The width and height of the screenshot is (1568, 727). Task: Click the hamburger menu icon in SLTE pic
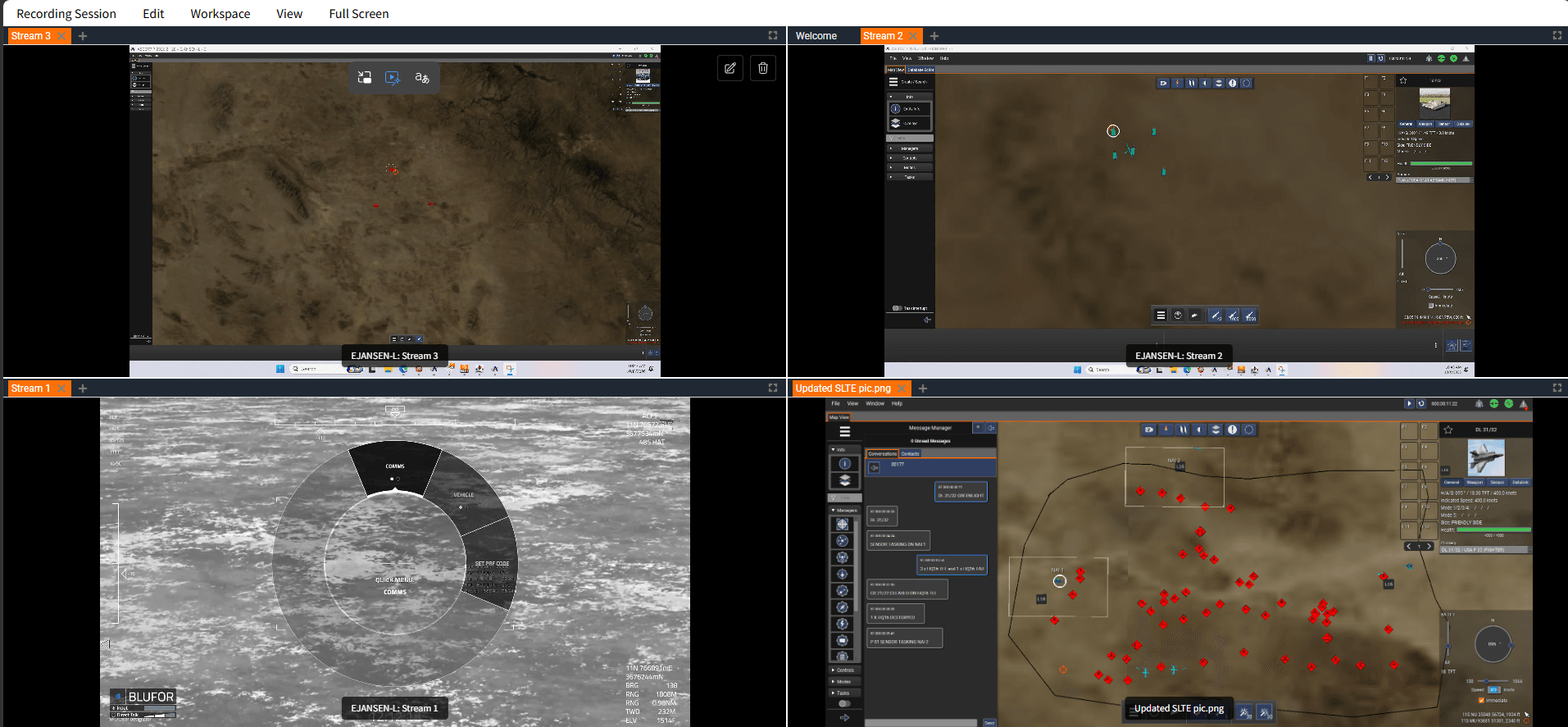(x=844, y=431)
